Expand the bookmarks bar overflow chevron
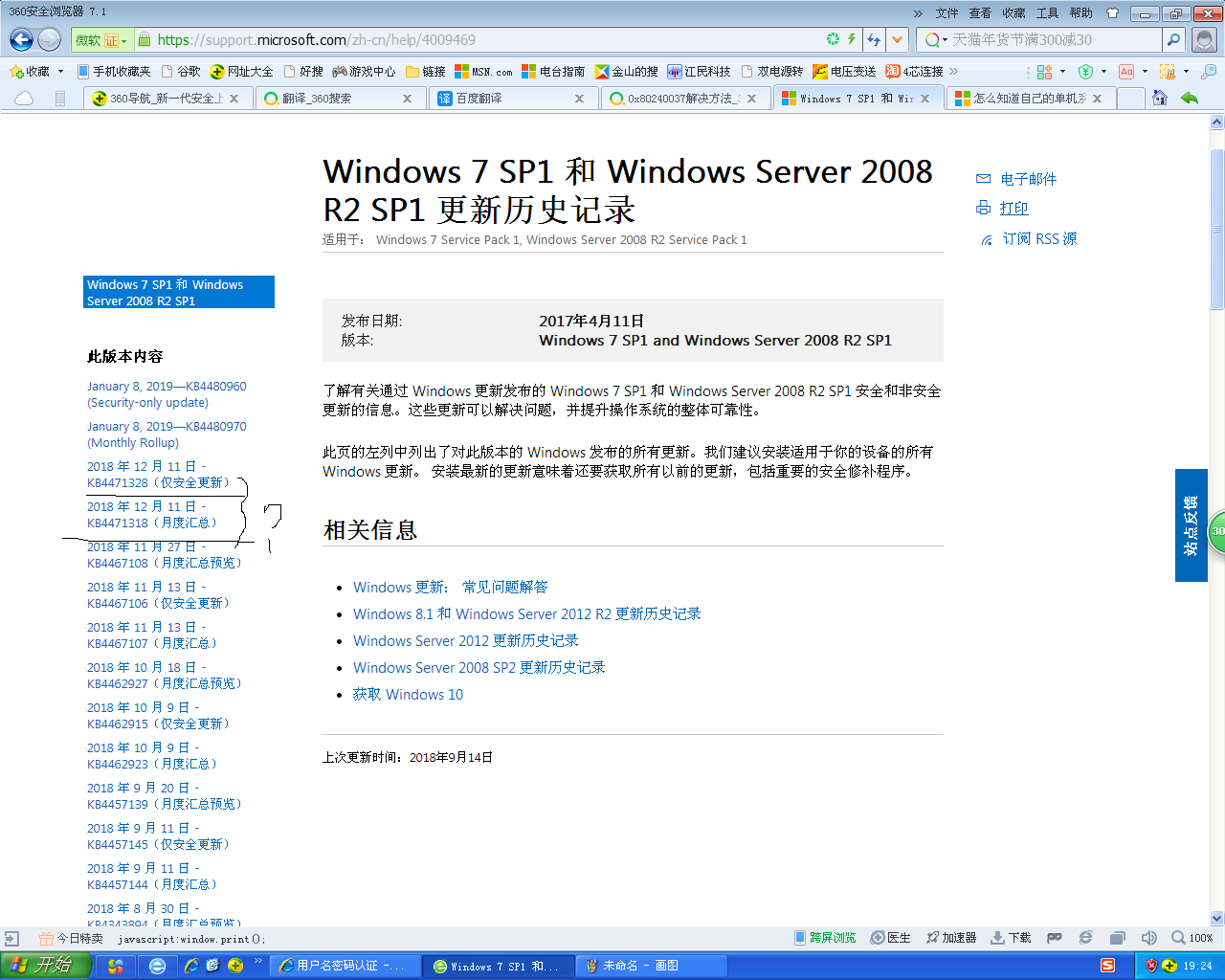Viewport: 1225px width, 980px height. [x=953, y=72]
